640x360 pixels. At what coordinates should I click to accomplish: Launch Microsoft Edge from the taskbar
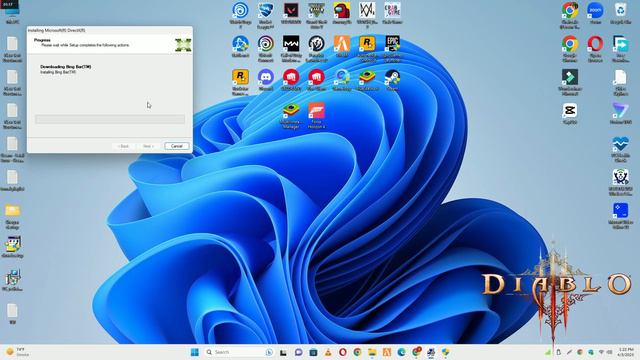pos(401,352)
